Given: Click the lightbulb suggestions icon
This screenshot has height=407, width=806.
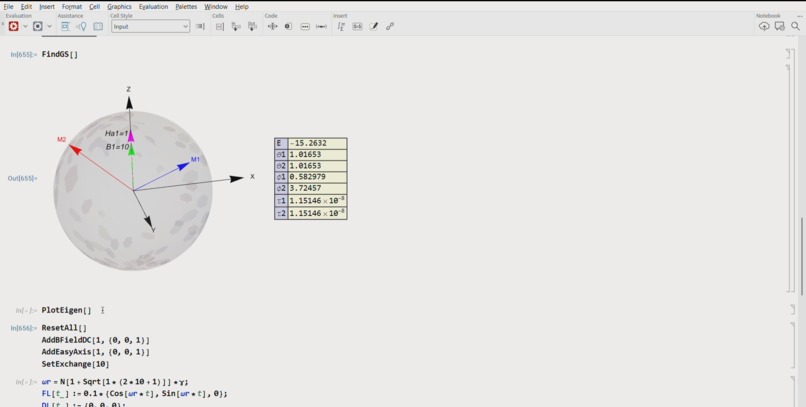Looking at the screenshot, I should click(x=81, y=26).
